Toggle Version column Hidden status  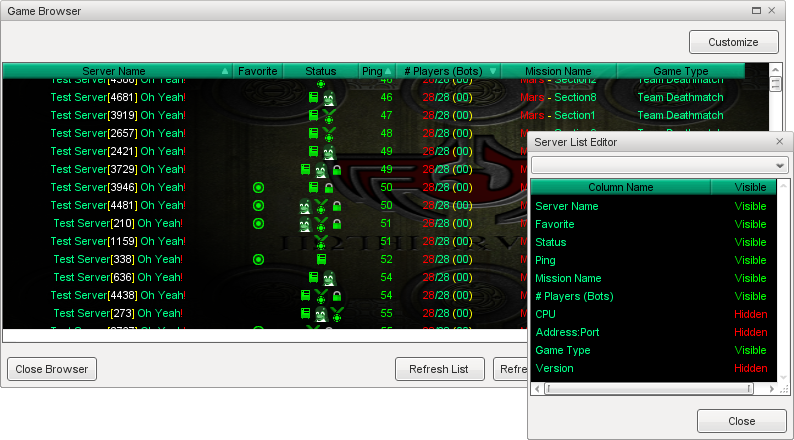750,369
